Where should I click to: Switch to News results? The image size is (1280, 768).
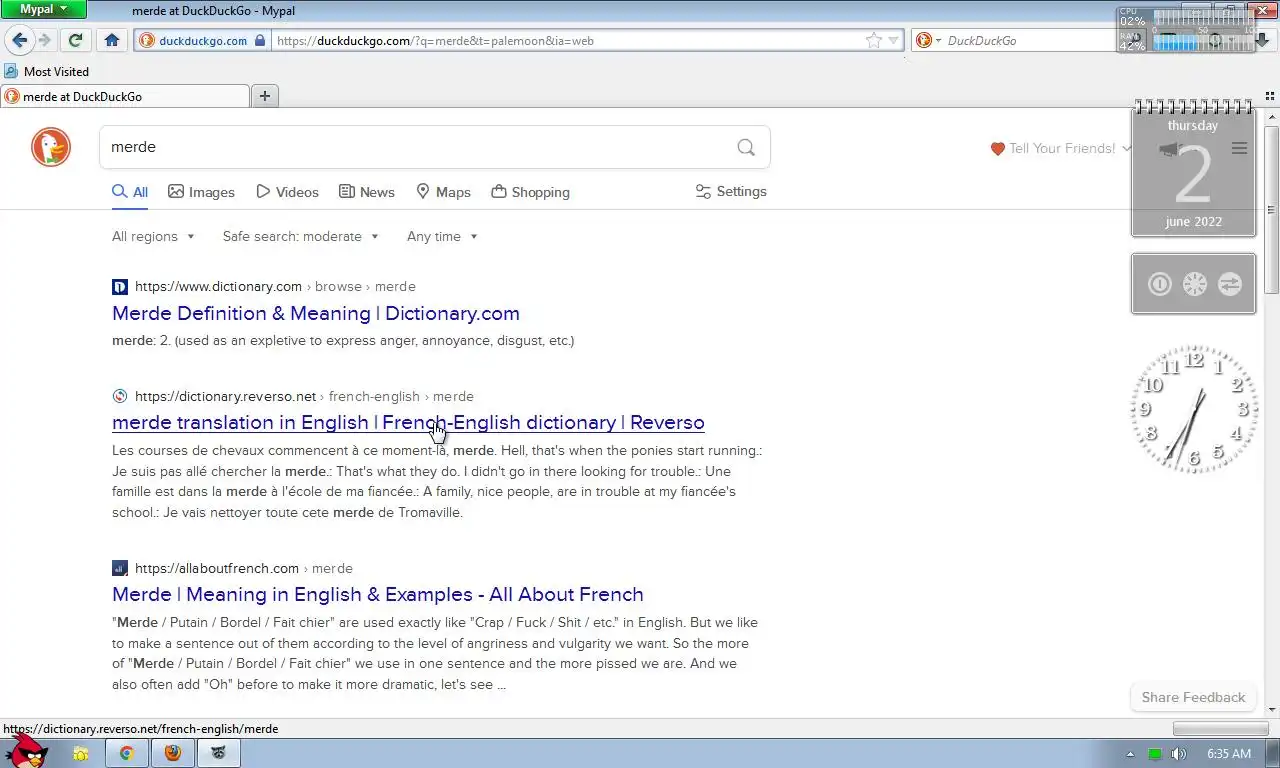pos(367,192)
